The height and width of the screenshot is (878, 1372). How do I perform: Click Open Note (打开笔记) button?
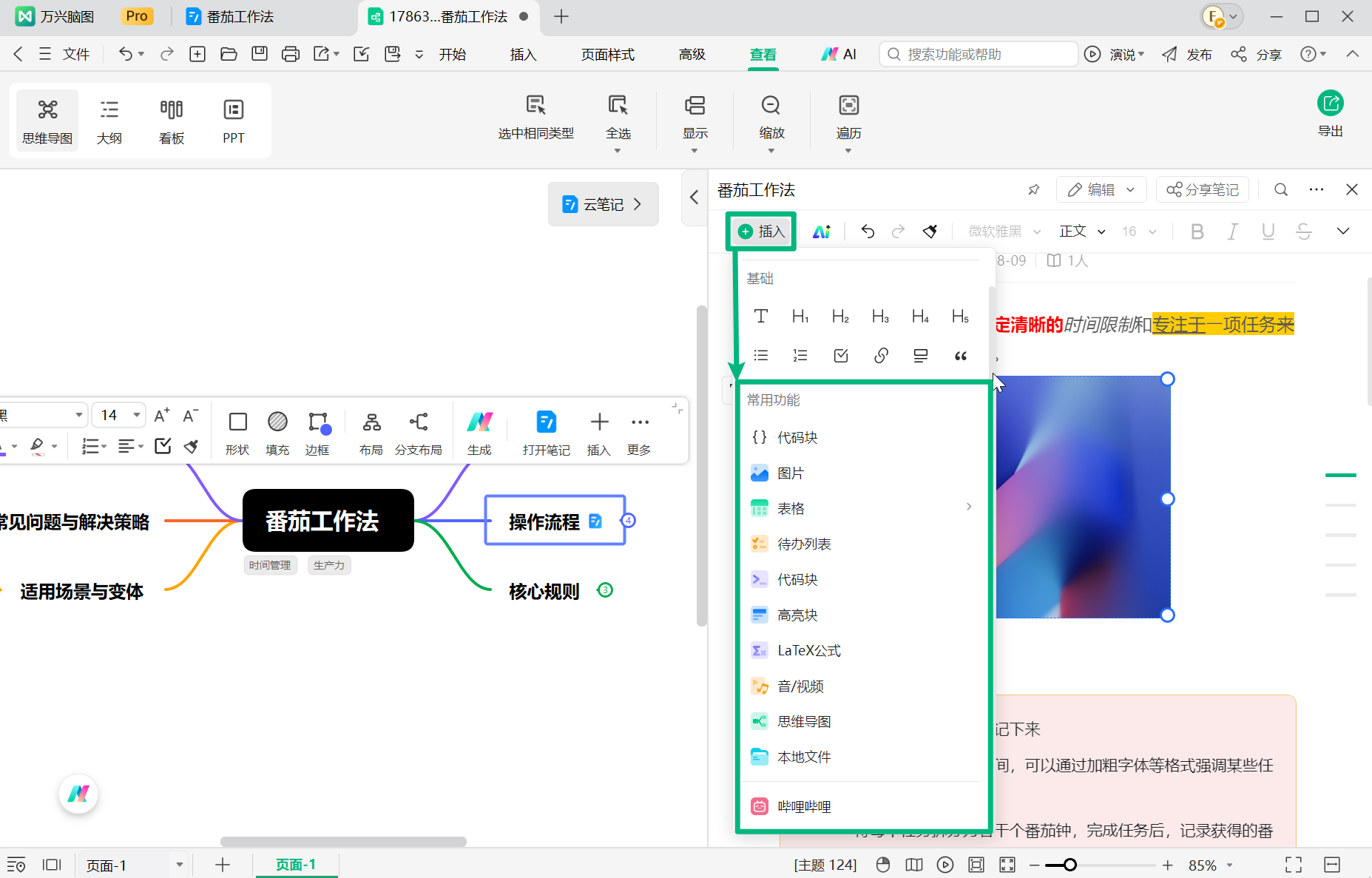click(547, 433)
